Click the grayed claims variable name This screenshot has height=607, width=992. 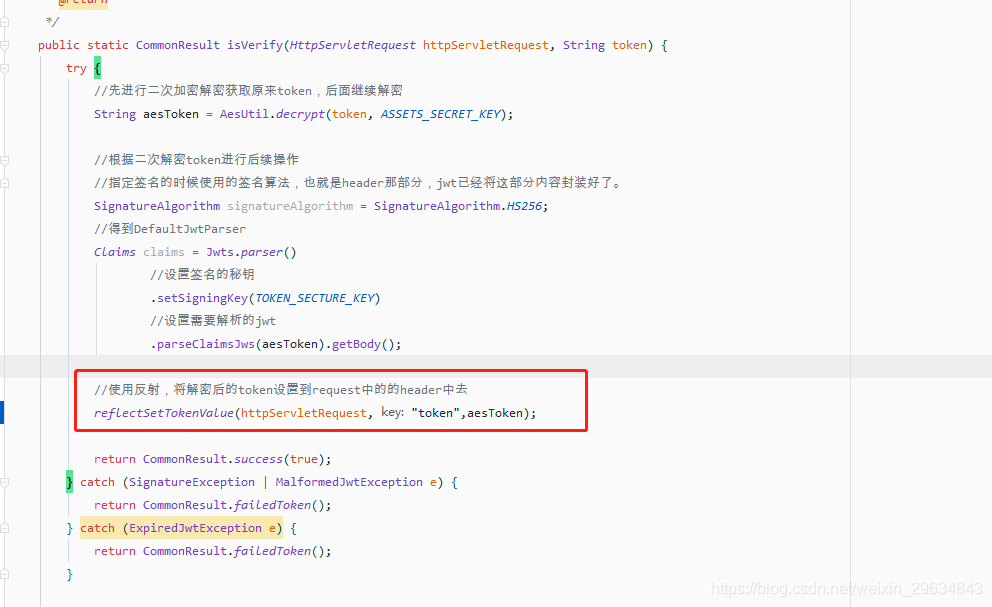coord(164,252)
